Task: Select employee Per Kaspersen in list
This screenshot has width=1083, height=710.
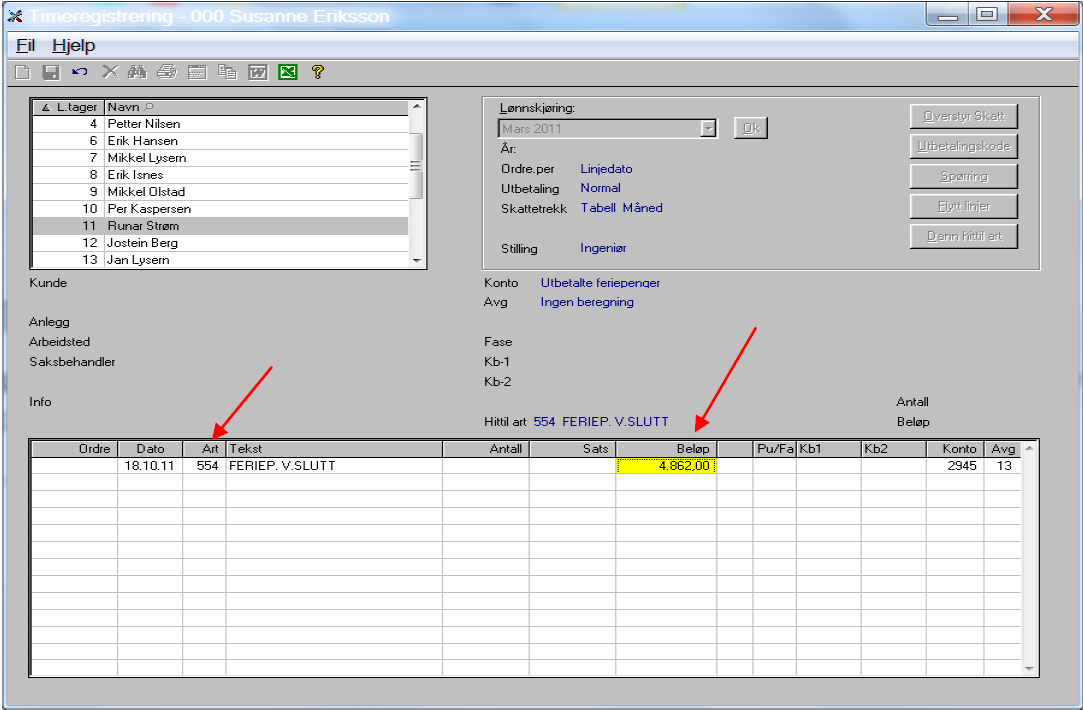Action: coord(220,209)
